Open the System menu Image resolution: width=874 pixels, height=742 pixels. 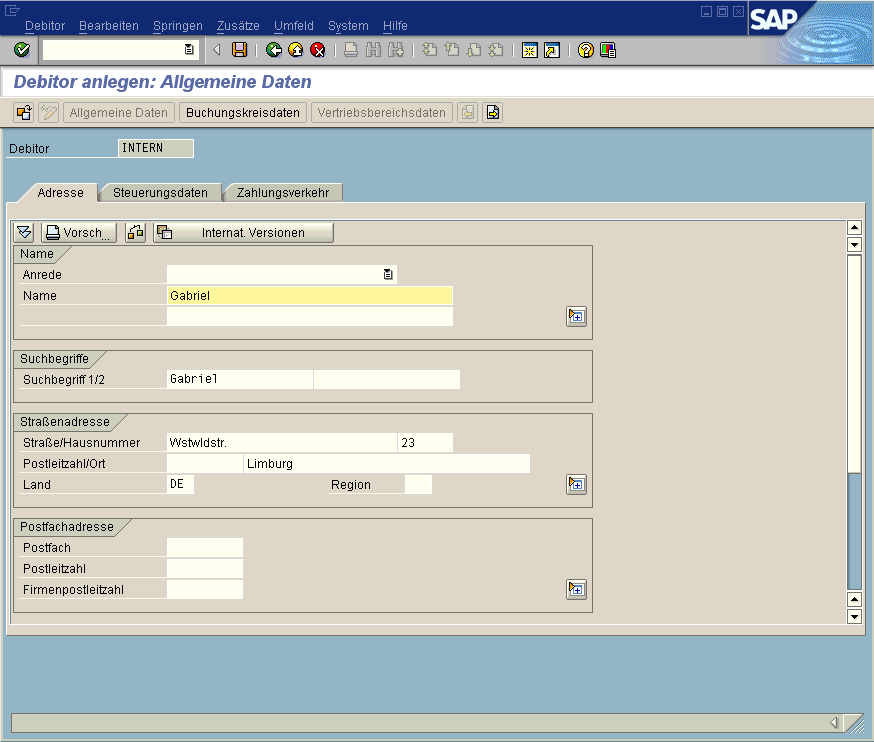(x=348, y=26)
